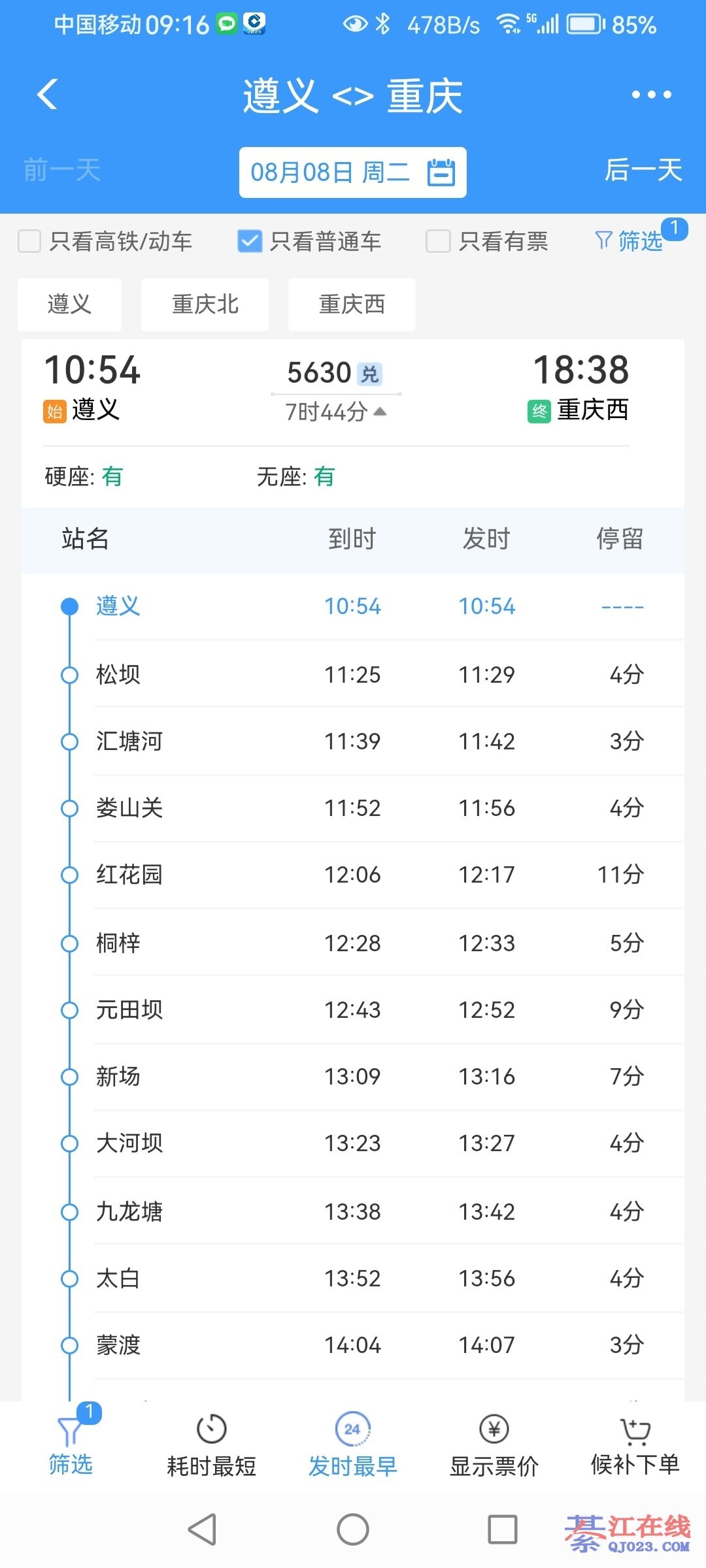Select the 重庆西 station tab
706x1568 pixels.
(x=352, y=304)
